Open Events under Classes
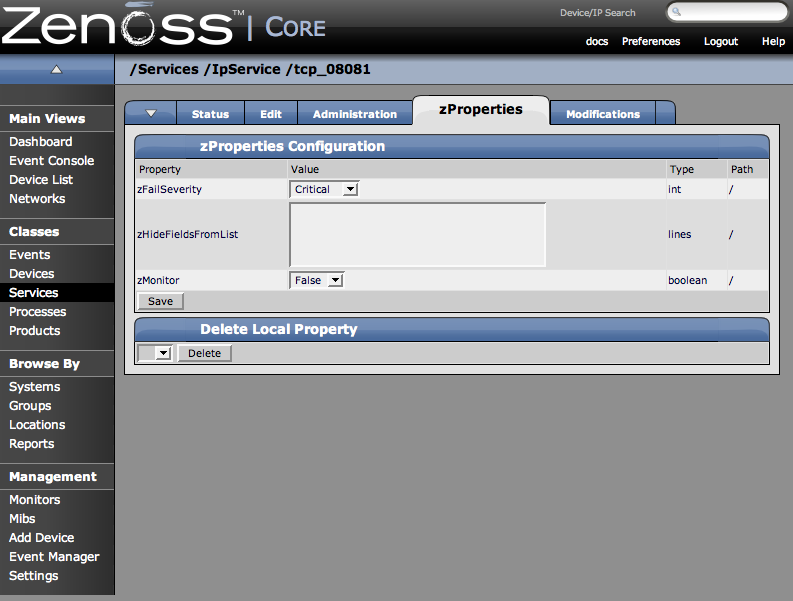The width and height of the screenshot is (793, 601). [x=29, y=254]
